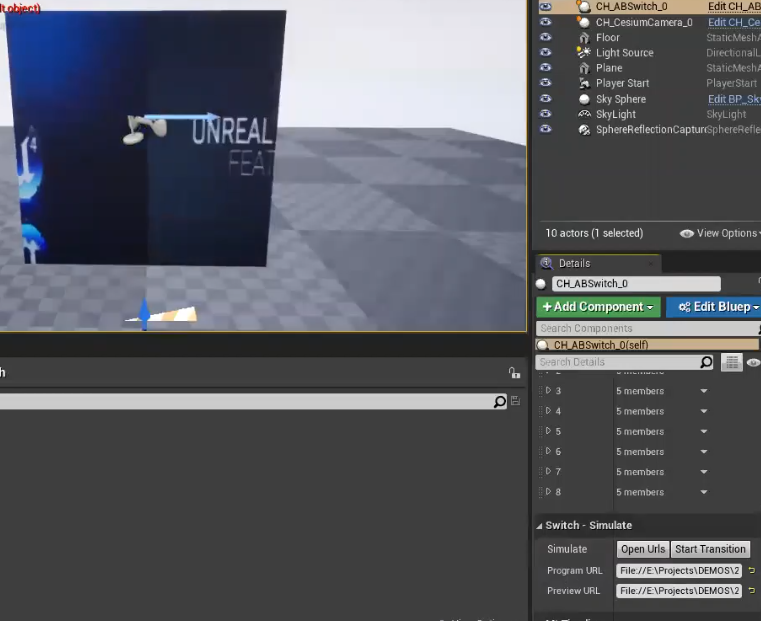The width and height of the screenshot is (761, 621).
Task: Toggle visibility of CH_ABSwitch_0 actor
Action: point(546,7)
